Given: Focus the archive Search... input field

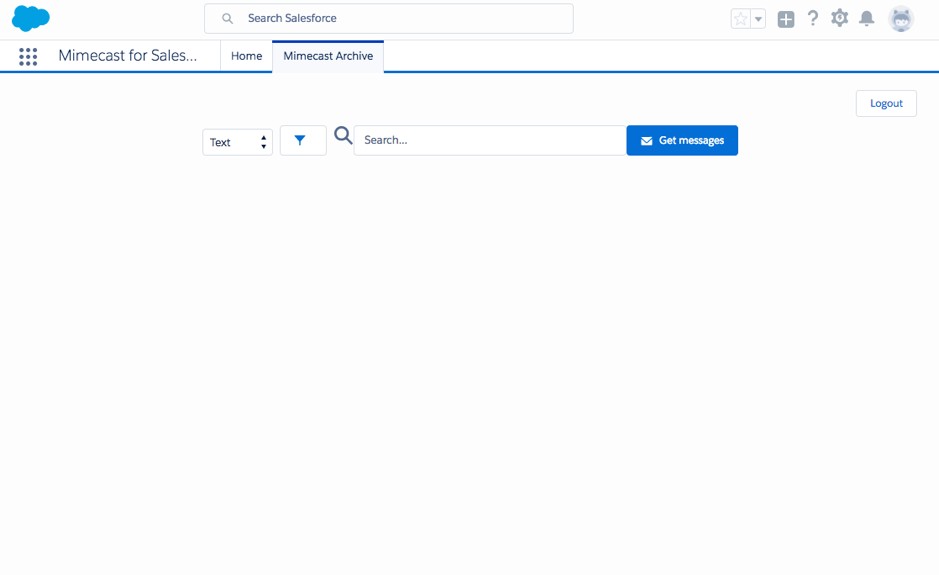Looking at the screenshot, I should [x=490, y=140].
